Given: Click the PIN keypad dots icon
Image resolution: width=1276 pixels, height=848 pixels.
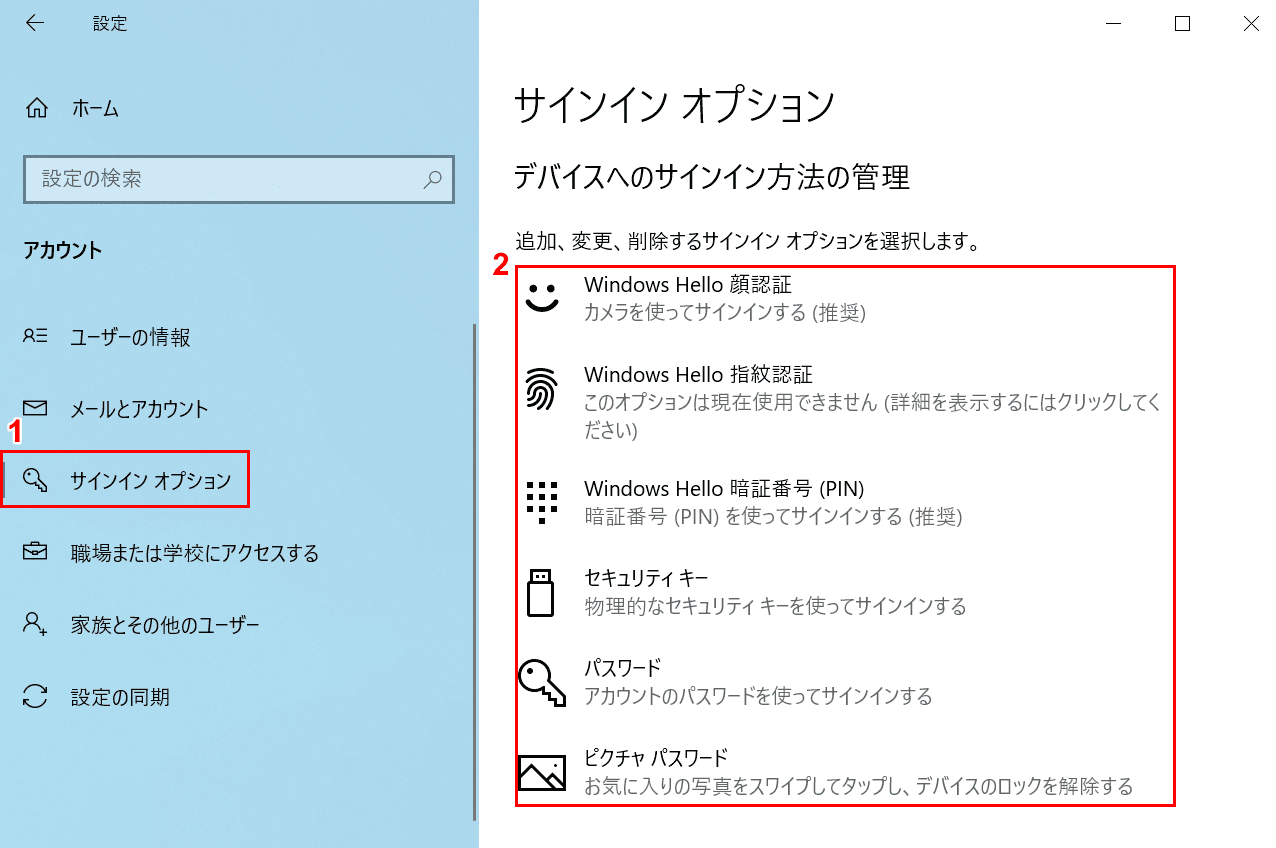Looking at the screenshot, I should tap(541, 502).
